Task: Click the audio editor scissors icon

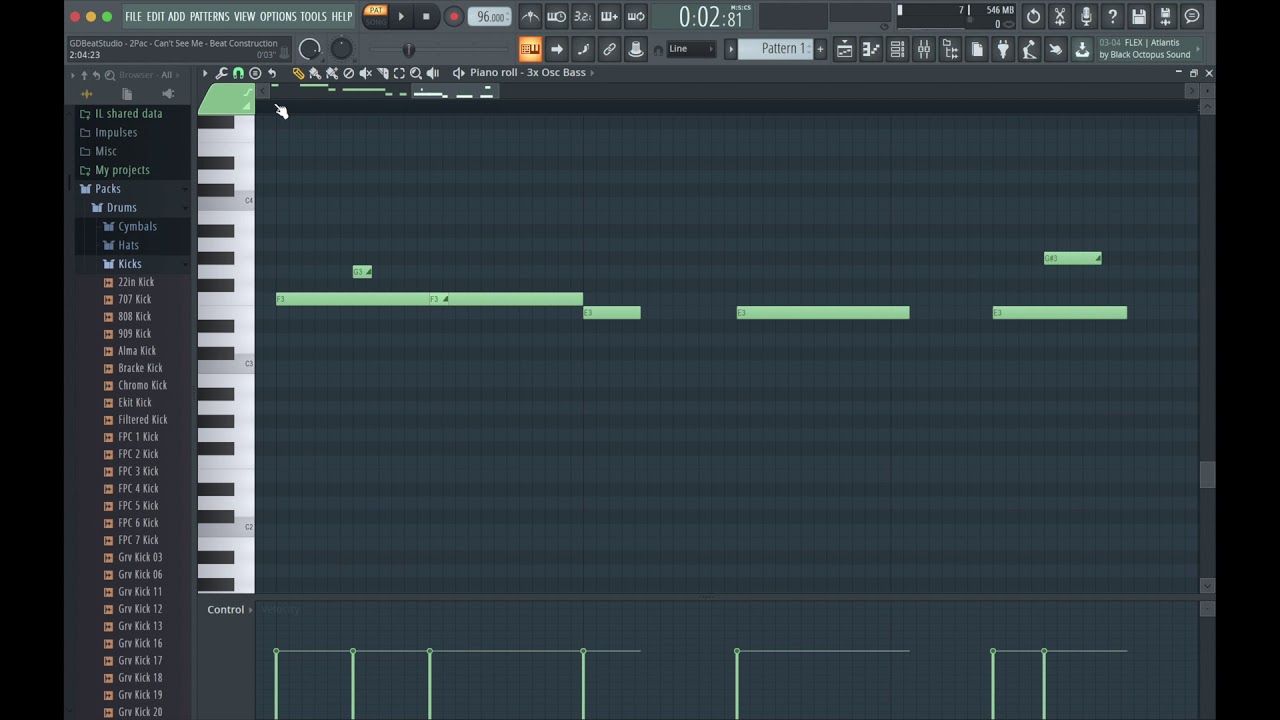Action: [1060, 16]
